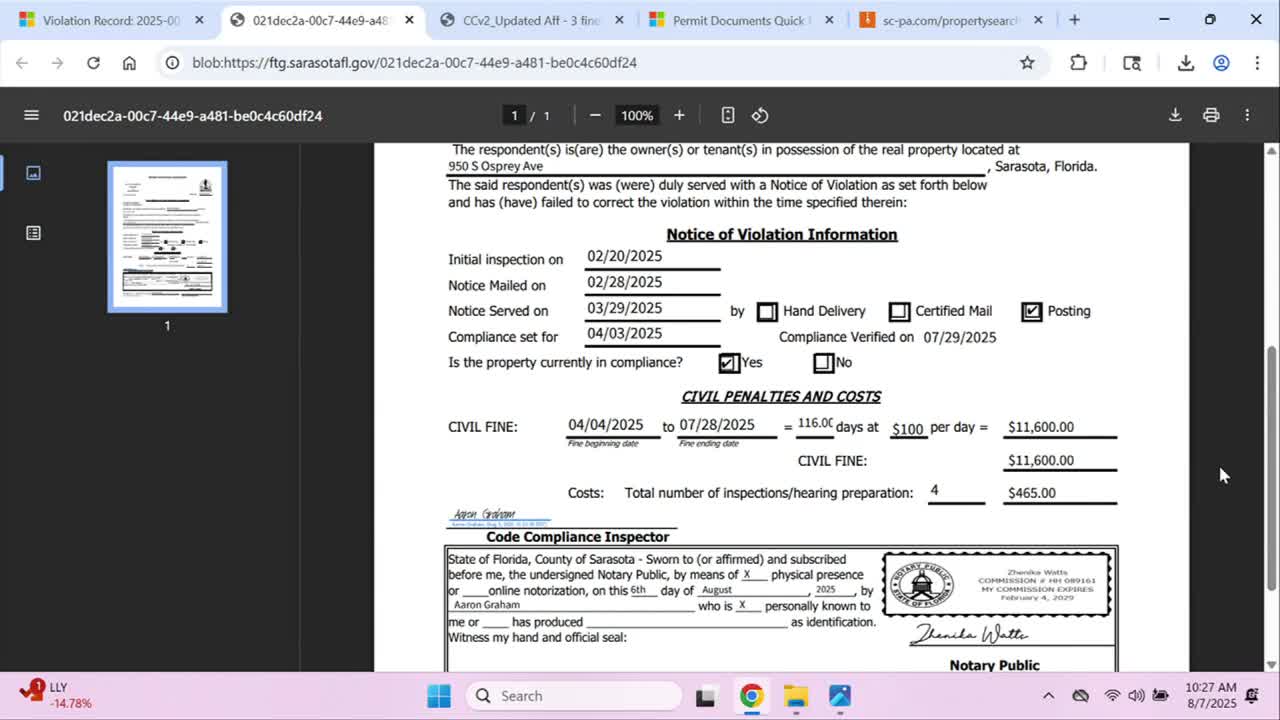
Task: Tick the No compliance checkbox
Action: [x=823, y=363]
